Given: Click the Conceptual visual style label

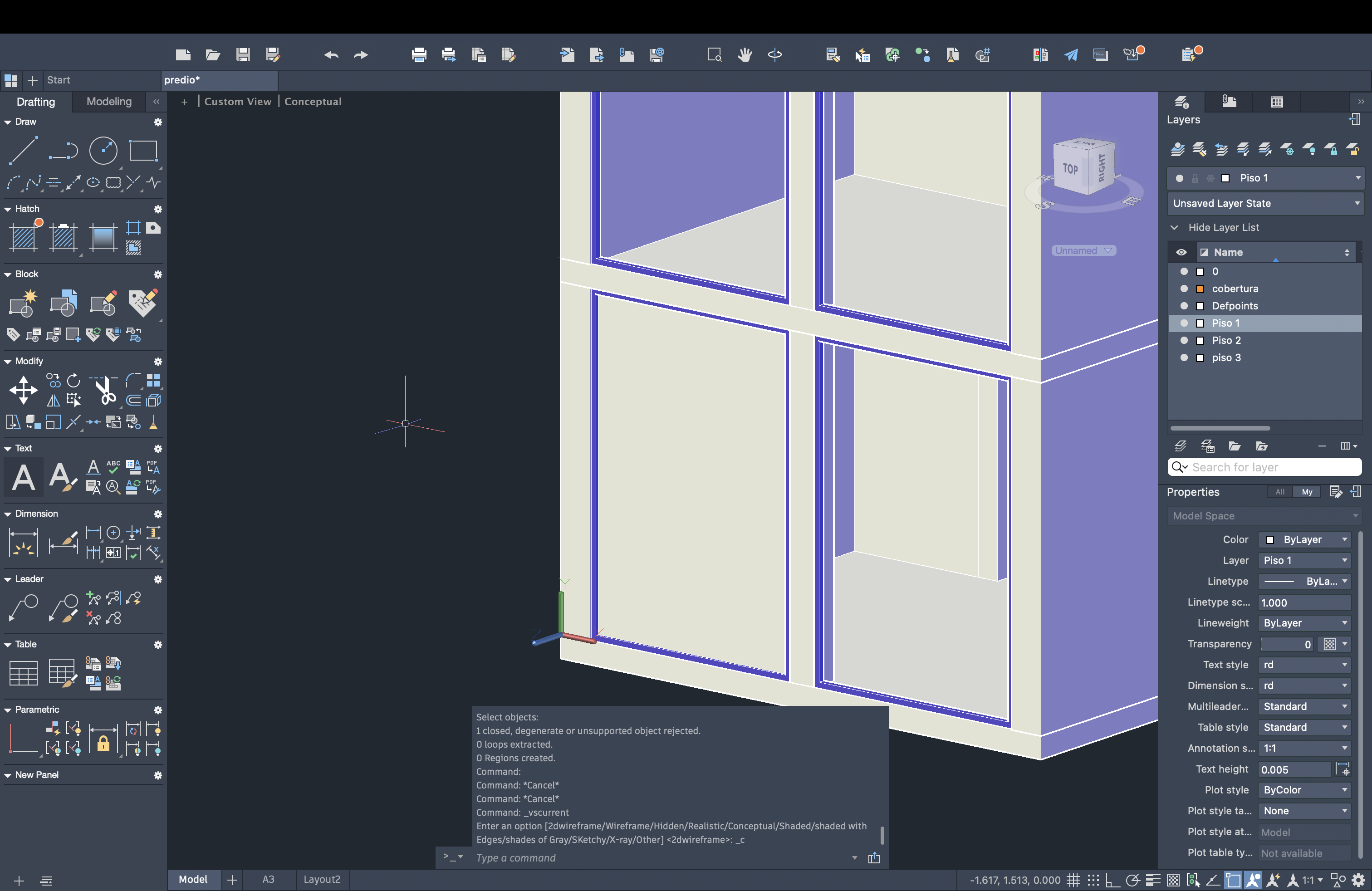Looking at the screenshot, I should point(313,102).
